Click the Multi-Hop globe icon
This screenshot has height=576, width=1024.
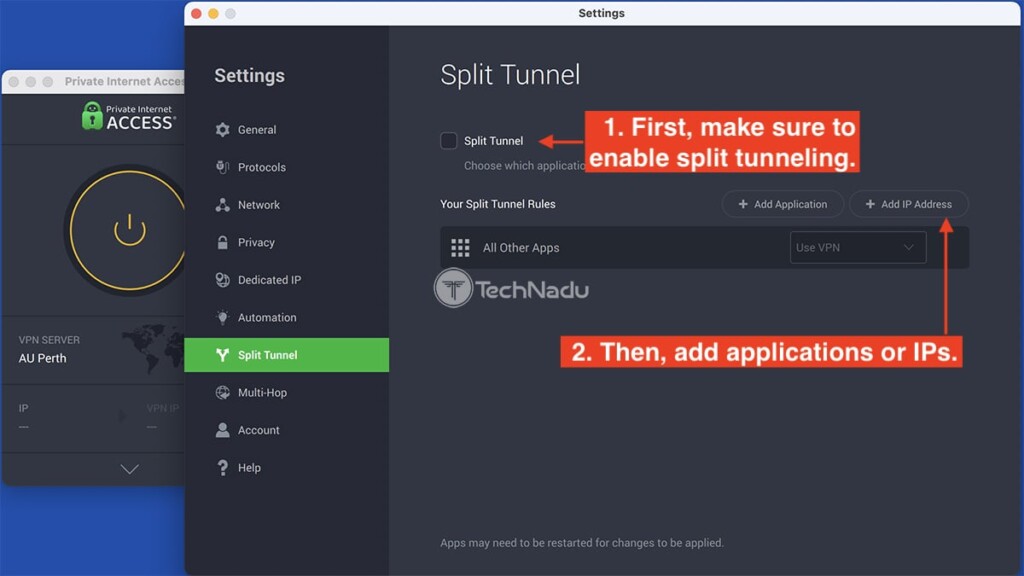pos(222,392)
